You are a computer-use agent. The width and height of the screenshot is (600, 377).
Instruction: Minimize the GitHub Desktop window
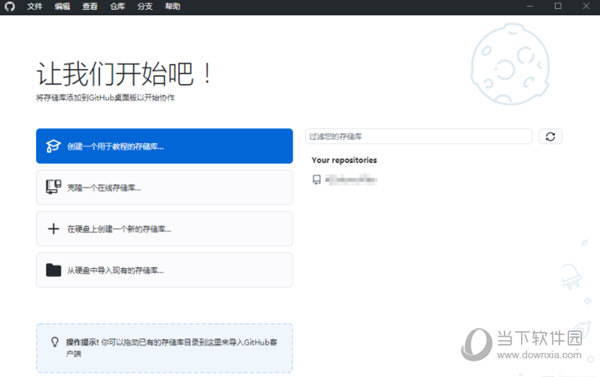pos(530,7)
